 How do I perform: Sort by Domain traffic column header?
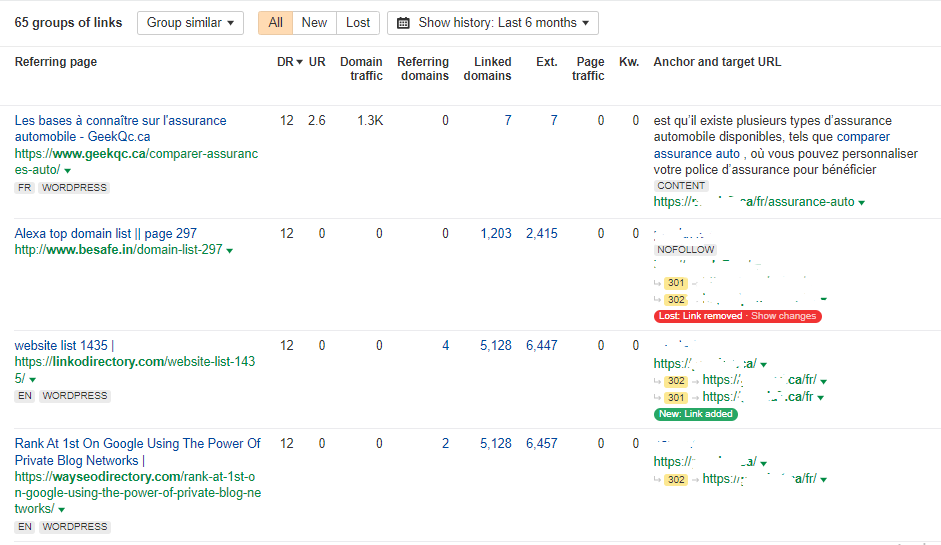coord(361,69)
